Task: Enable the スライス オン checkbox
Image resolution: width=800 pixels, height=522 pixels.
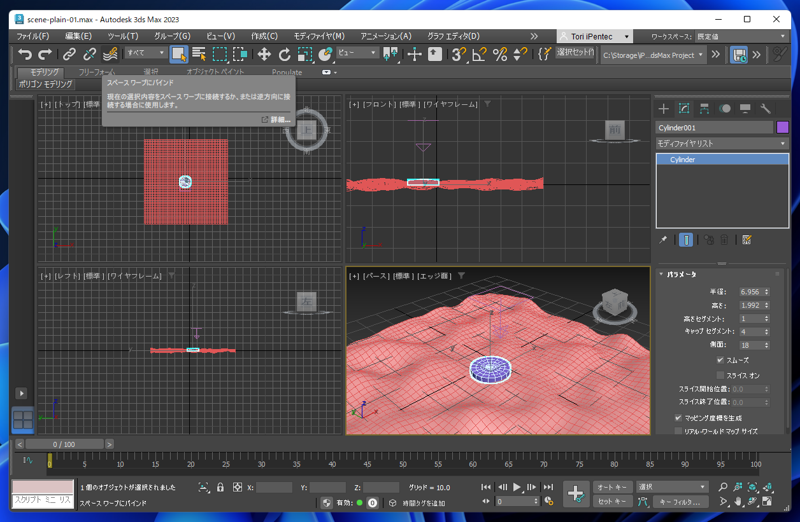Action: [x=720, y=376]
